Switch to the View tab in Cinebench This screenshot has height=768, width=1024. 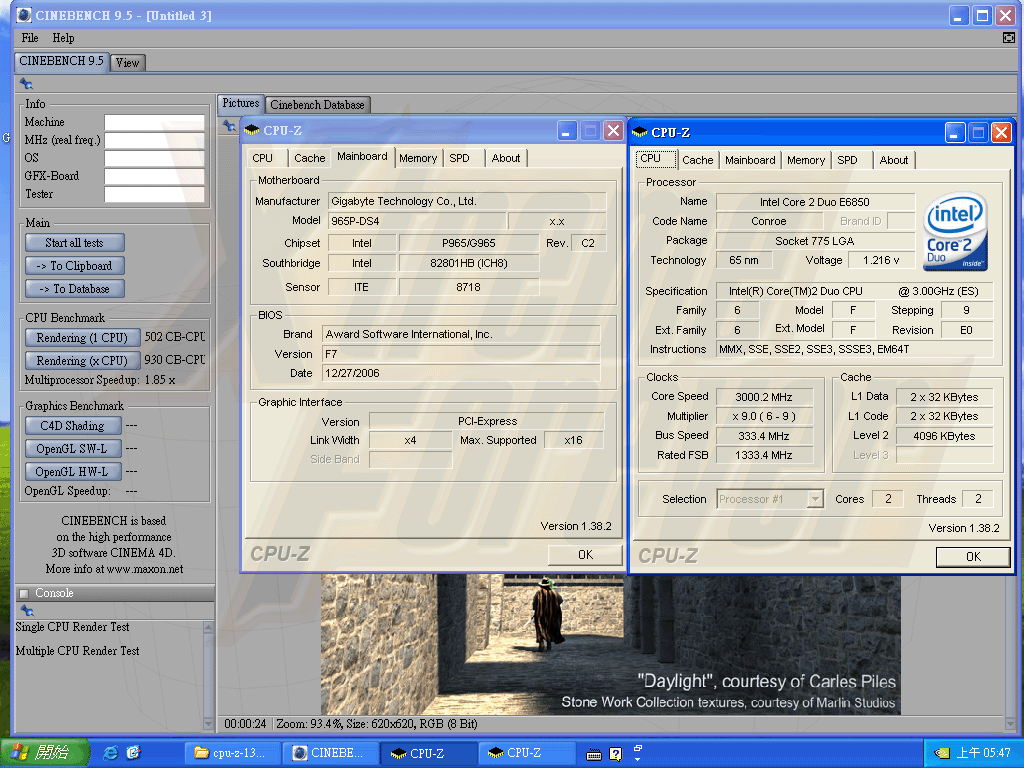pyautogui.click(x=127, y=63)
